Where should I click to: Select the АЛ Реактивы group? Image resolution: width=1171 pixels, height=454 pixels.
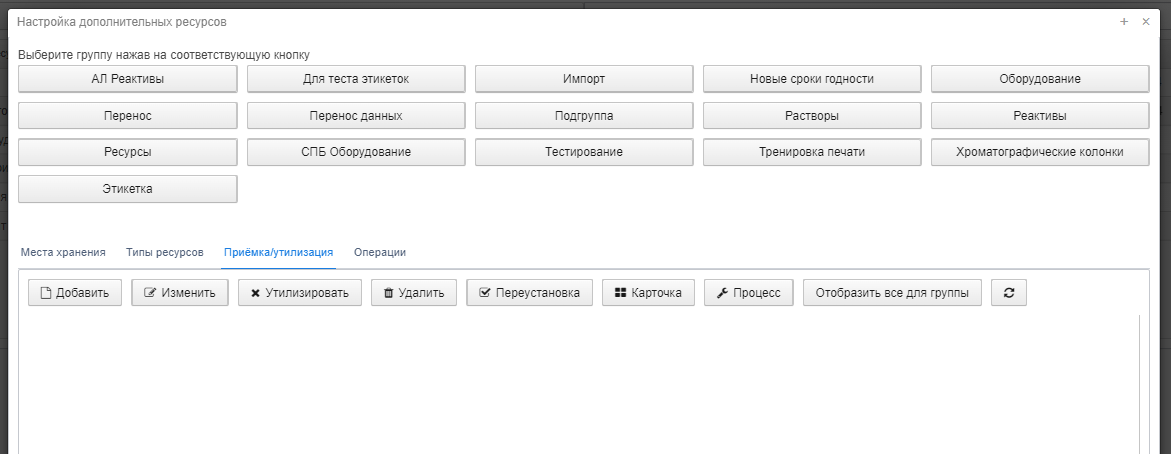(128, 78)
